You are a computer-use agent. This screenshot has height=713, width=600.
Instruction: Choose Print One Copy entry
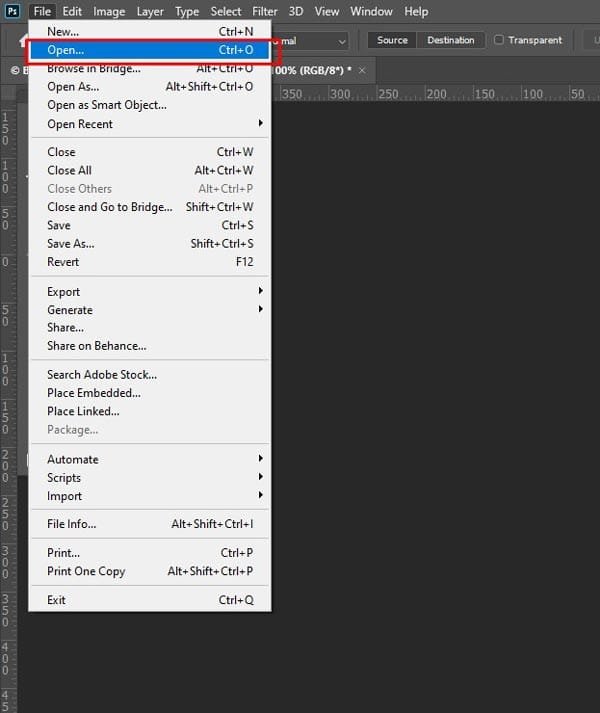pyautogui.click(x=150, y=571)
